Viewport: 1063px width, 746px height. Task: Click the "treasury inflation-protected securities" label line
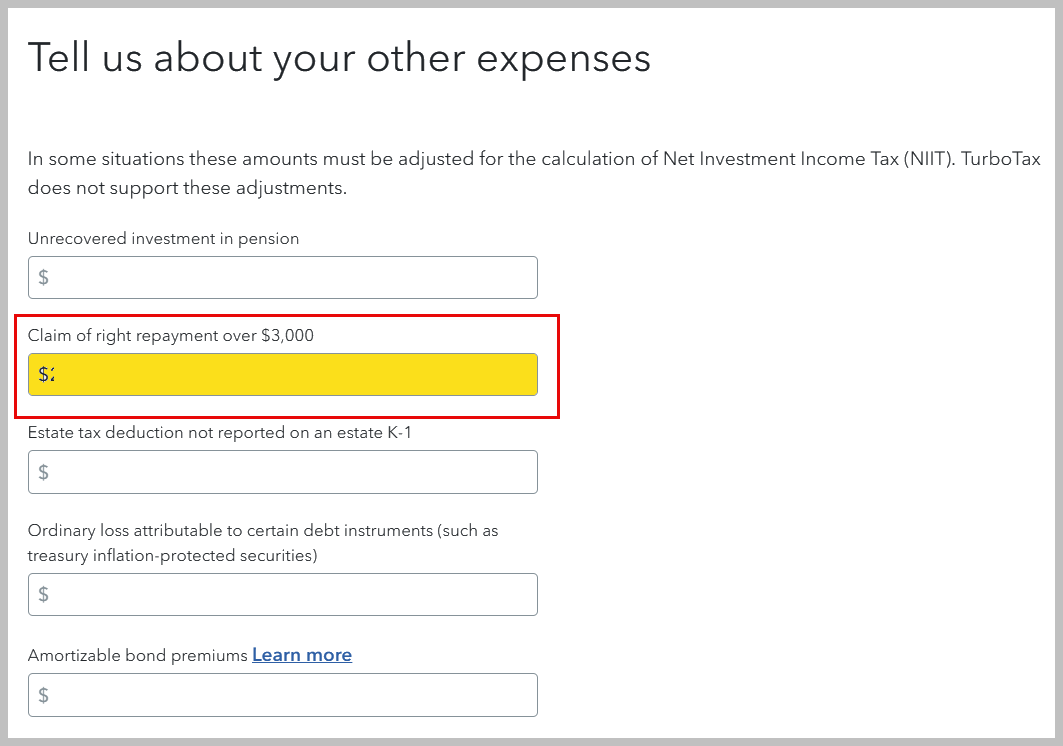coord(172,555)
